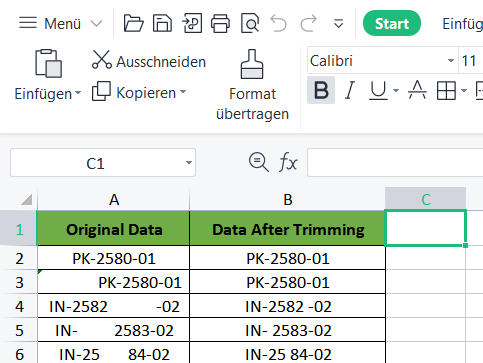Select cell B6 showing IN-25 84-02
The width and height of the screenshot is (483, 363).
[288, 353]
